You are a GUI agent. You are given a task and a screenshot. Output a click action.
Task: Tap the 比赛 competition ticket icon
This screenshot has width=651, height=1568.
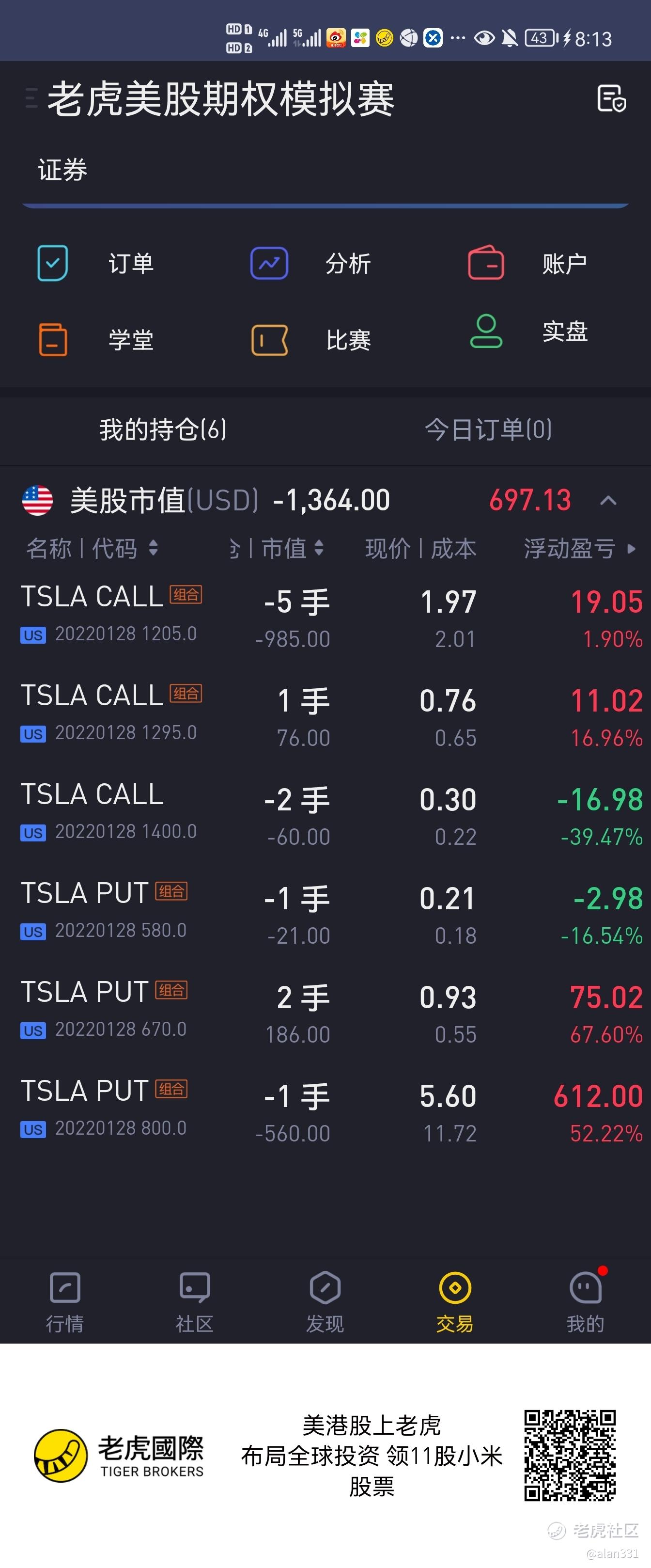[x=269, y=340]
